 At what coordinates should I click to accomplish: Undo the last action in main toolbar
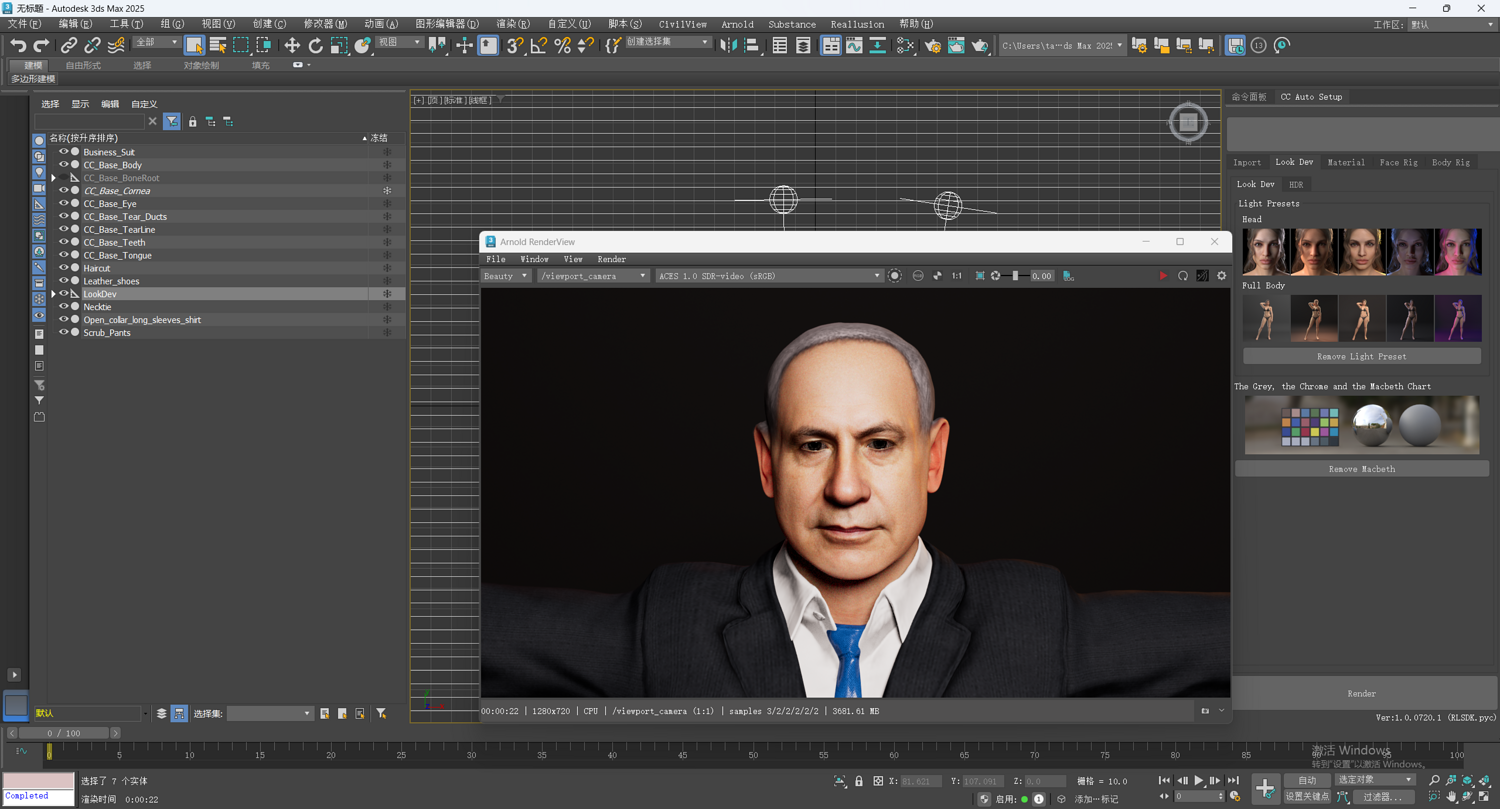click(18, 45)
